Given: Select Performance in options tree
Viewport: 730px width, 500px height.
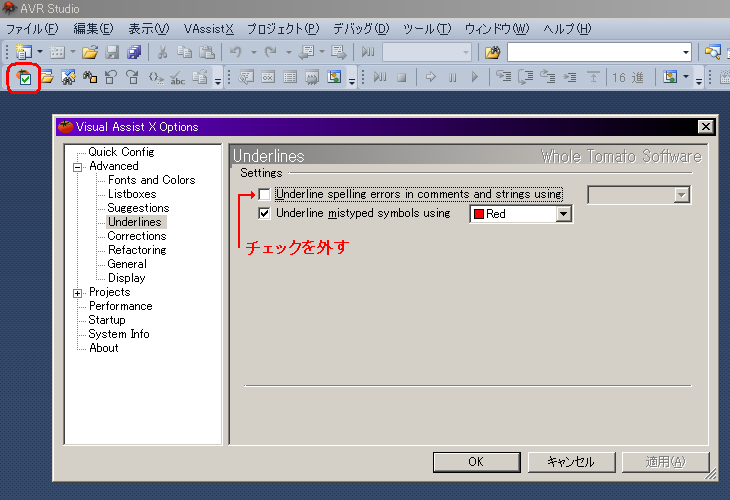Looking at the screenshot, I should (x=121, y=306).
